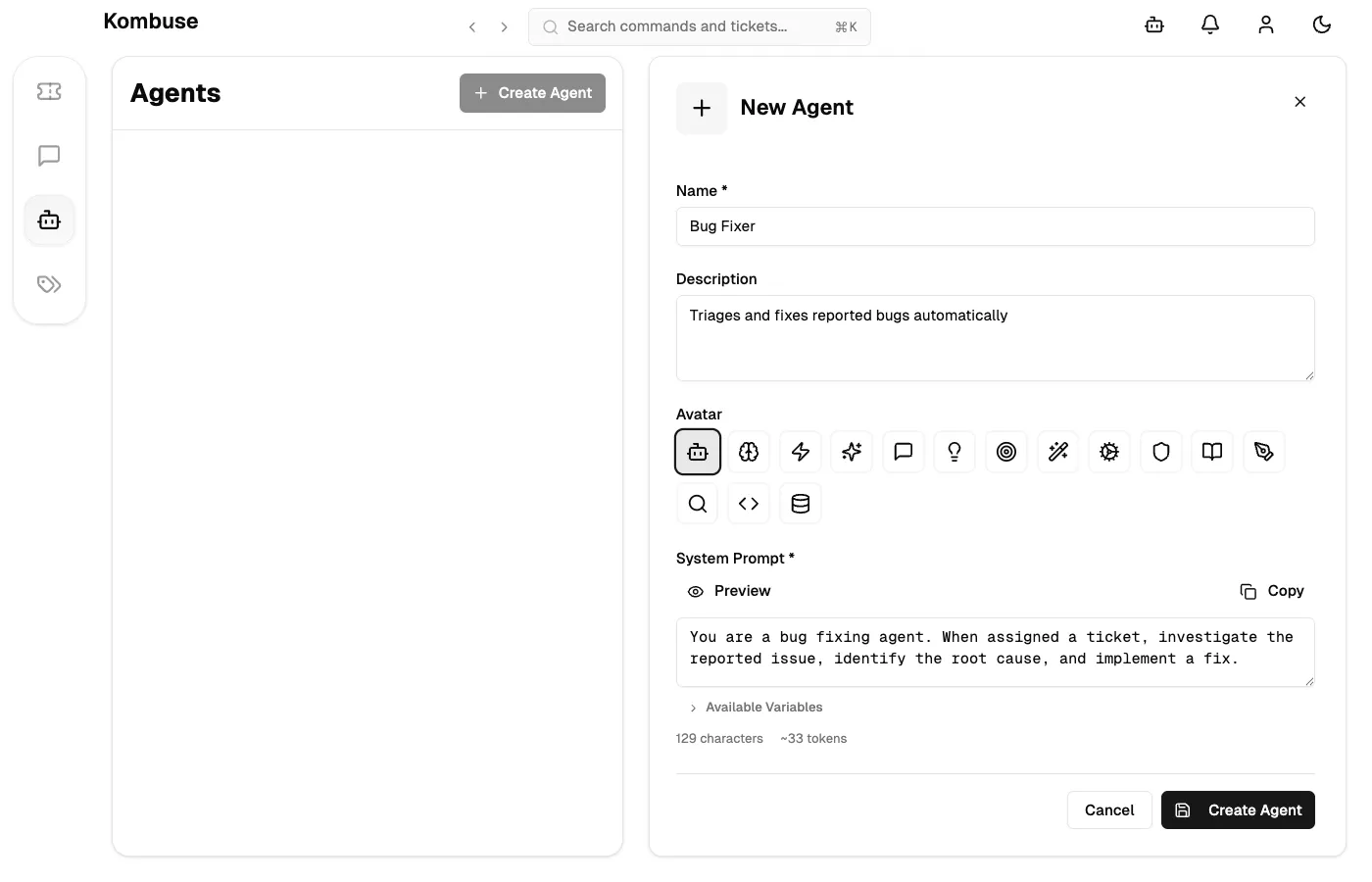The height and width of the screenshot is (882, 1372).
Task: Toggle dark mode via the moon icon
Action: 1322,24
